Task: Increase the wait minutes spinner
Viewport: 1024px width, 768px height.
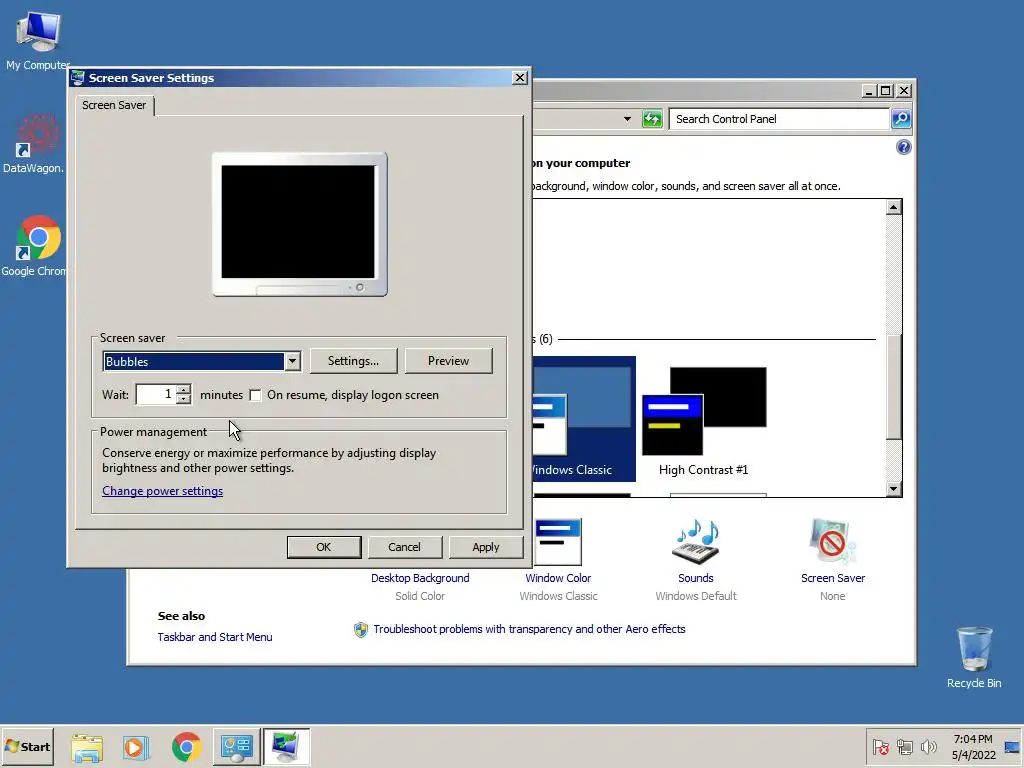Action: [184, 390]
